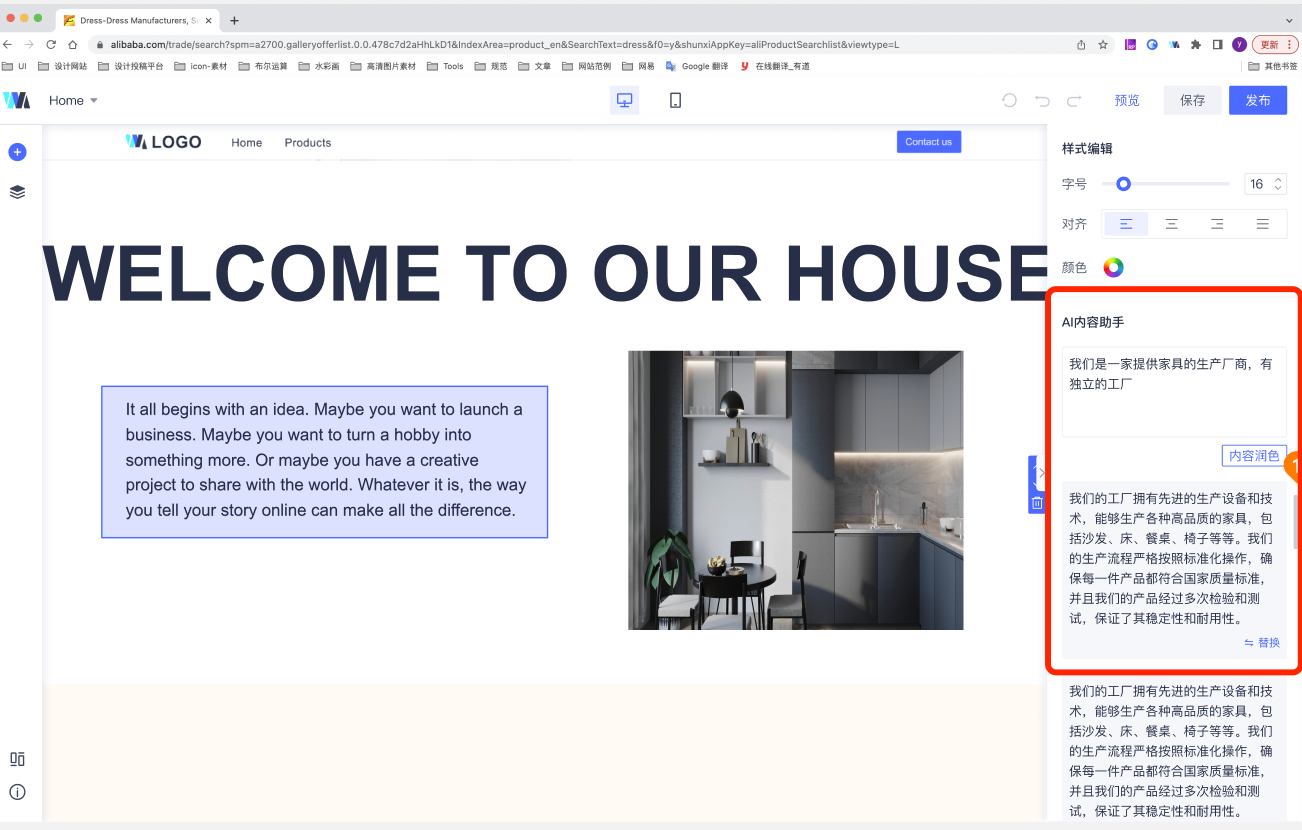The image size is (1302, 830).
Task: Open the layers panel in left sidebar
Action: click(17, 192)
